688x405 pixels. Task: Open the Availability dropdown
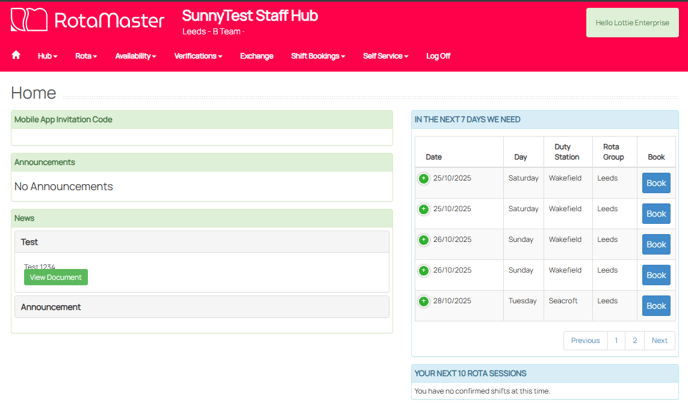coord(135,56)
